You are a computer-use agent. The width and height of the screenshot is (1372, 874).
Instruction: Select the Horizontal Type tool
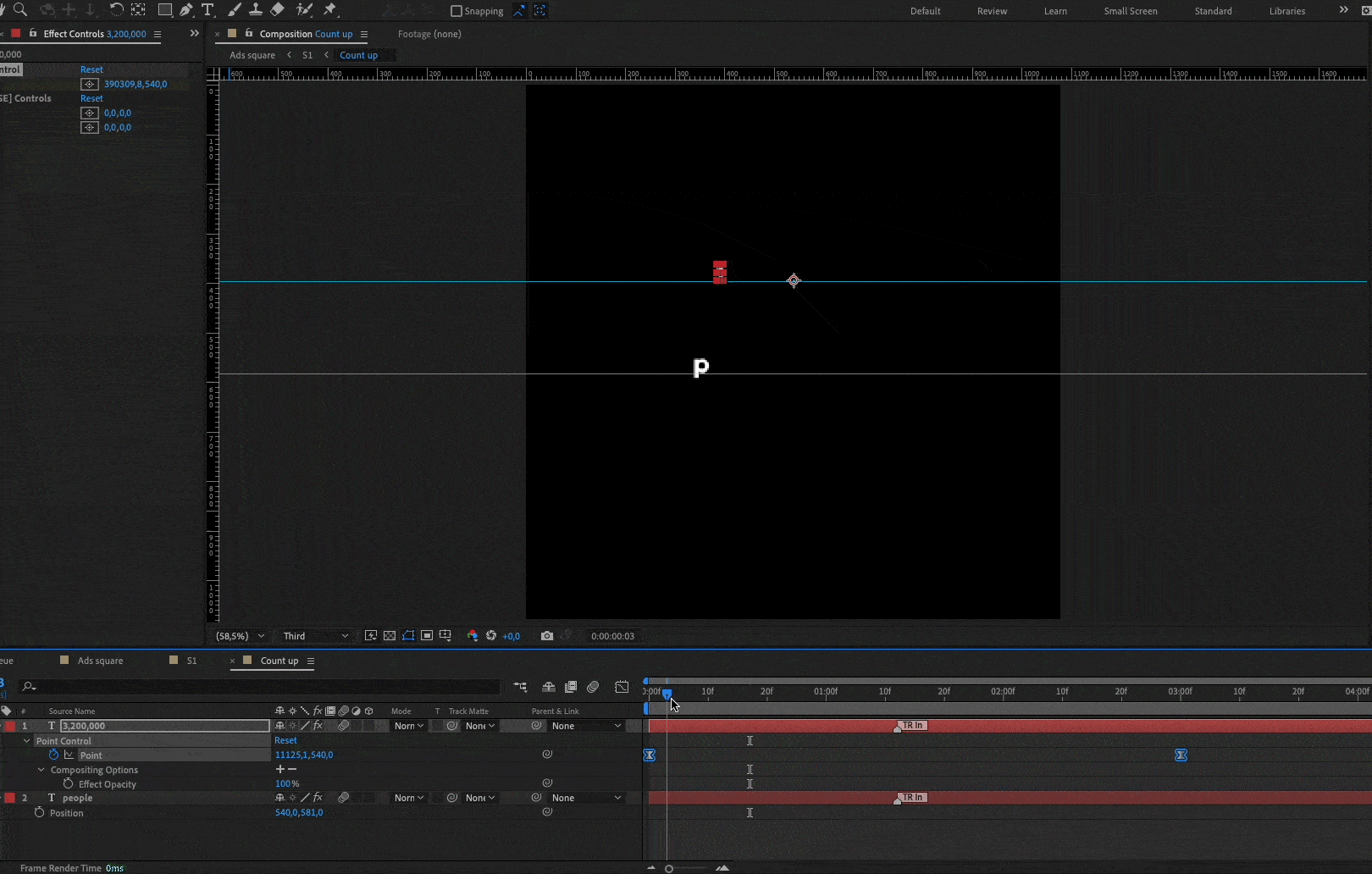(208, 10)
